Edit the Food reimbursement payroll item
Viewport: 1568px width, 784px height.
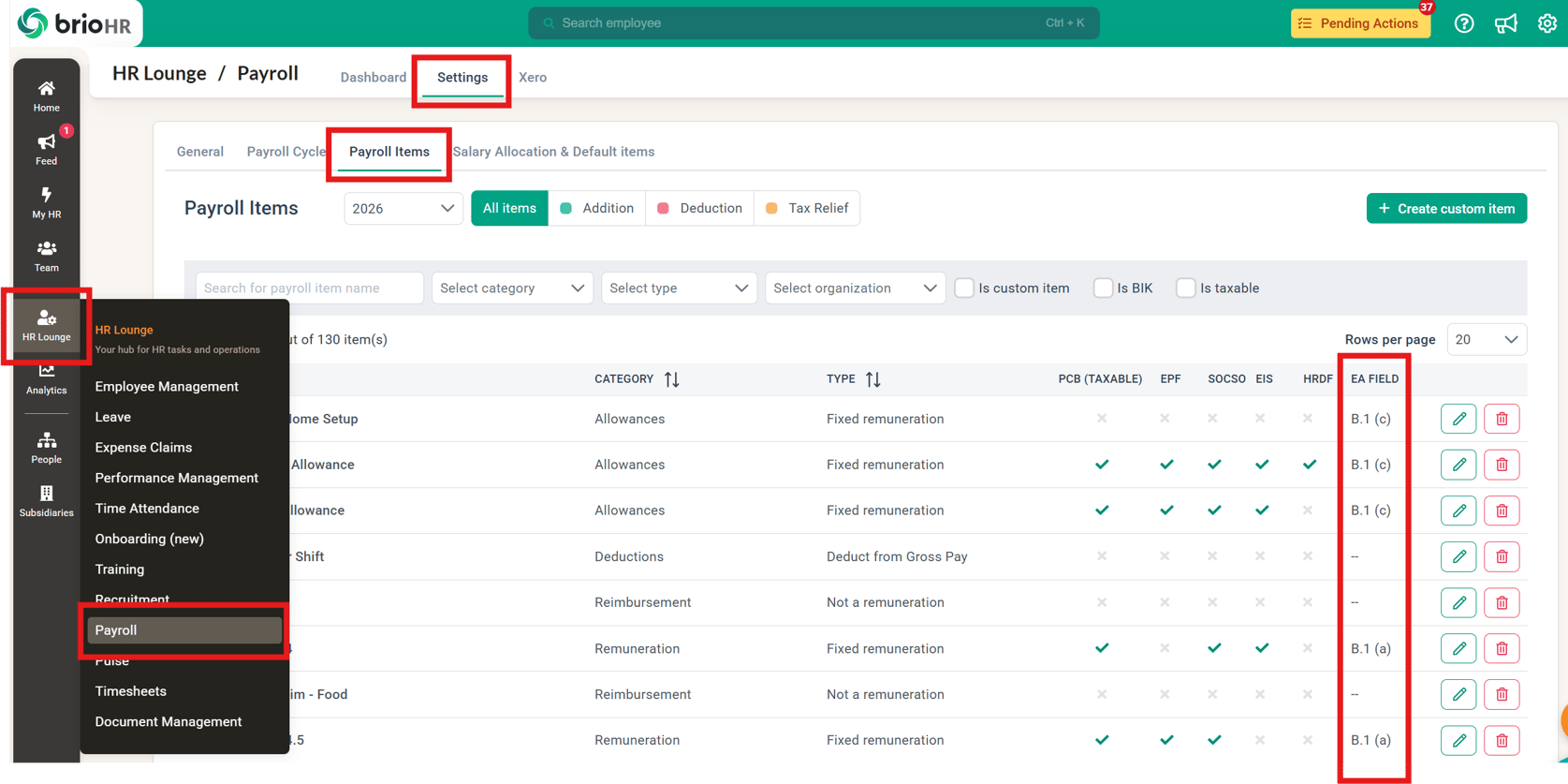coord(1458,694)
